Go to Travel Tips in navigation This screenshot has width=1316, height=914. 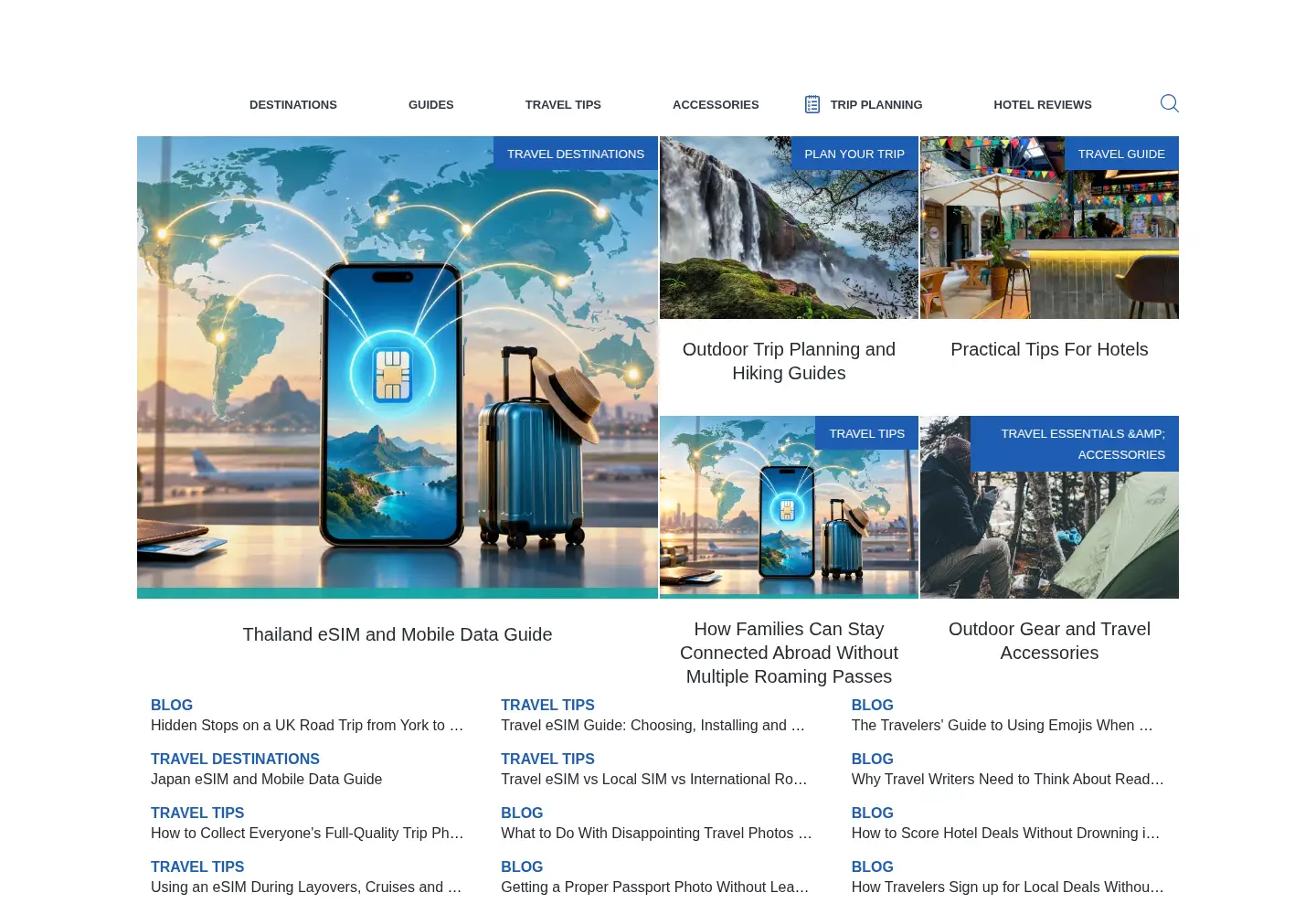[563, 105]
